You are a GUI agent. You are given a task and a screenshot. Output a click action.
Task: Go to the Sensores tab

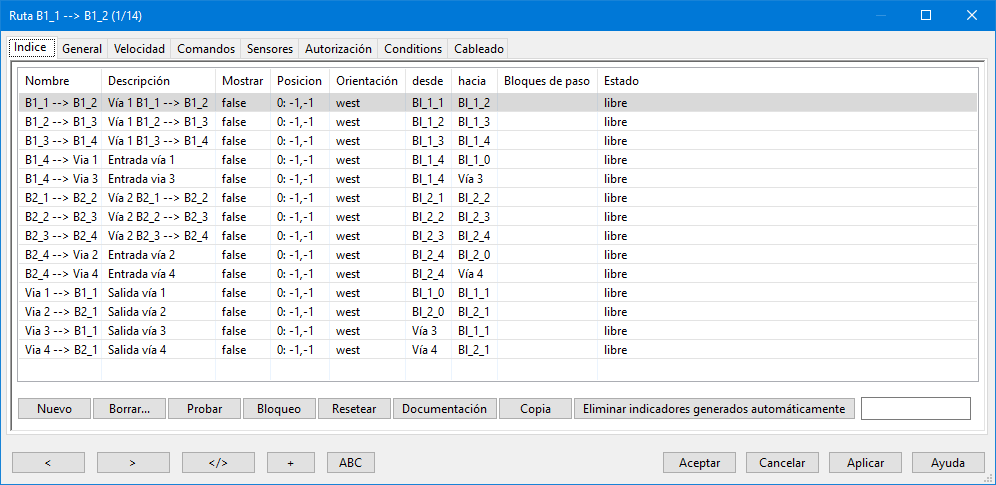click(270, 49)
